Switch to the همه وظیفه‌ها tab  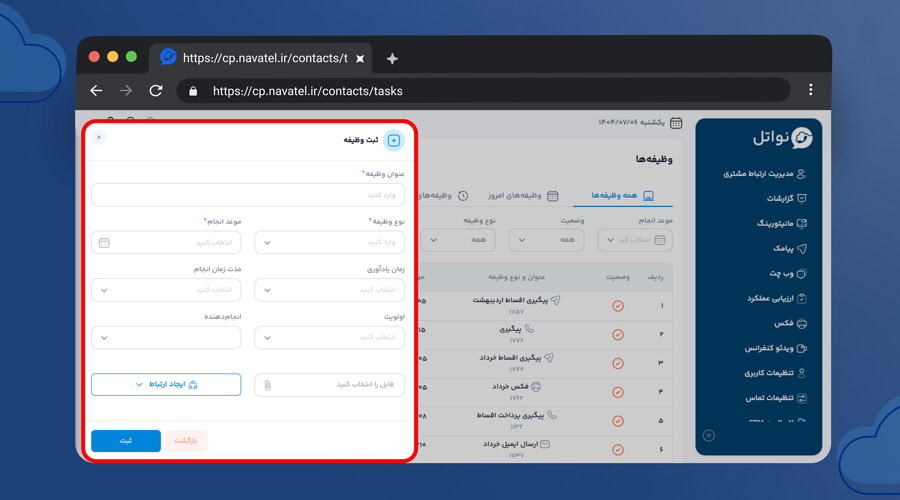[x=622, y=196]
